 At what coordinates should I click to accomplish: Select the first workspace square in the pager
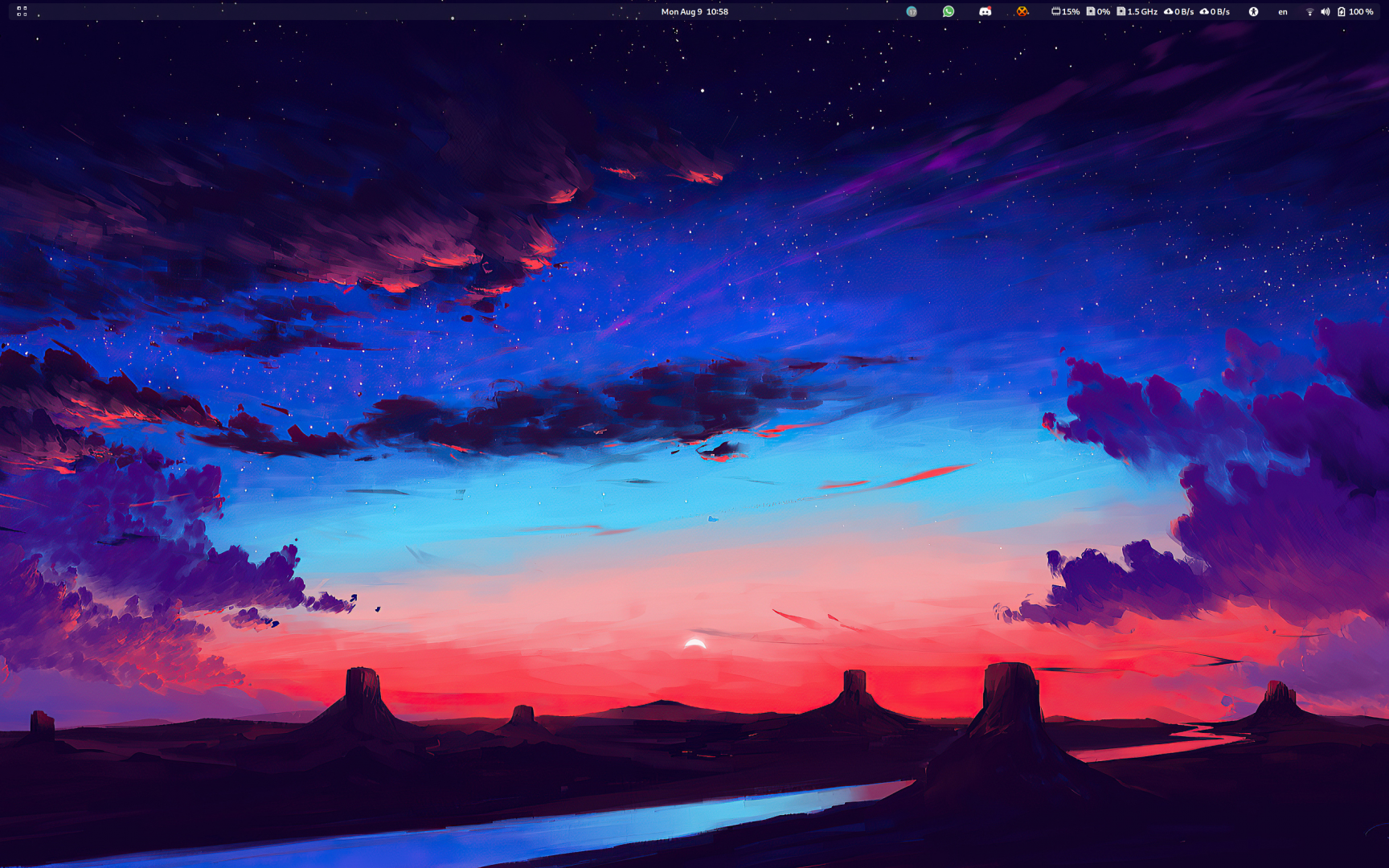[x=19, y=8]
